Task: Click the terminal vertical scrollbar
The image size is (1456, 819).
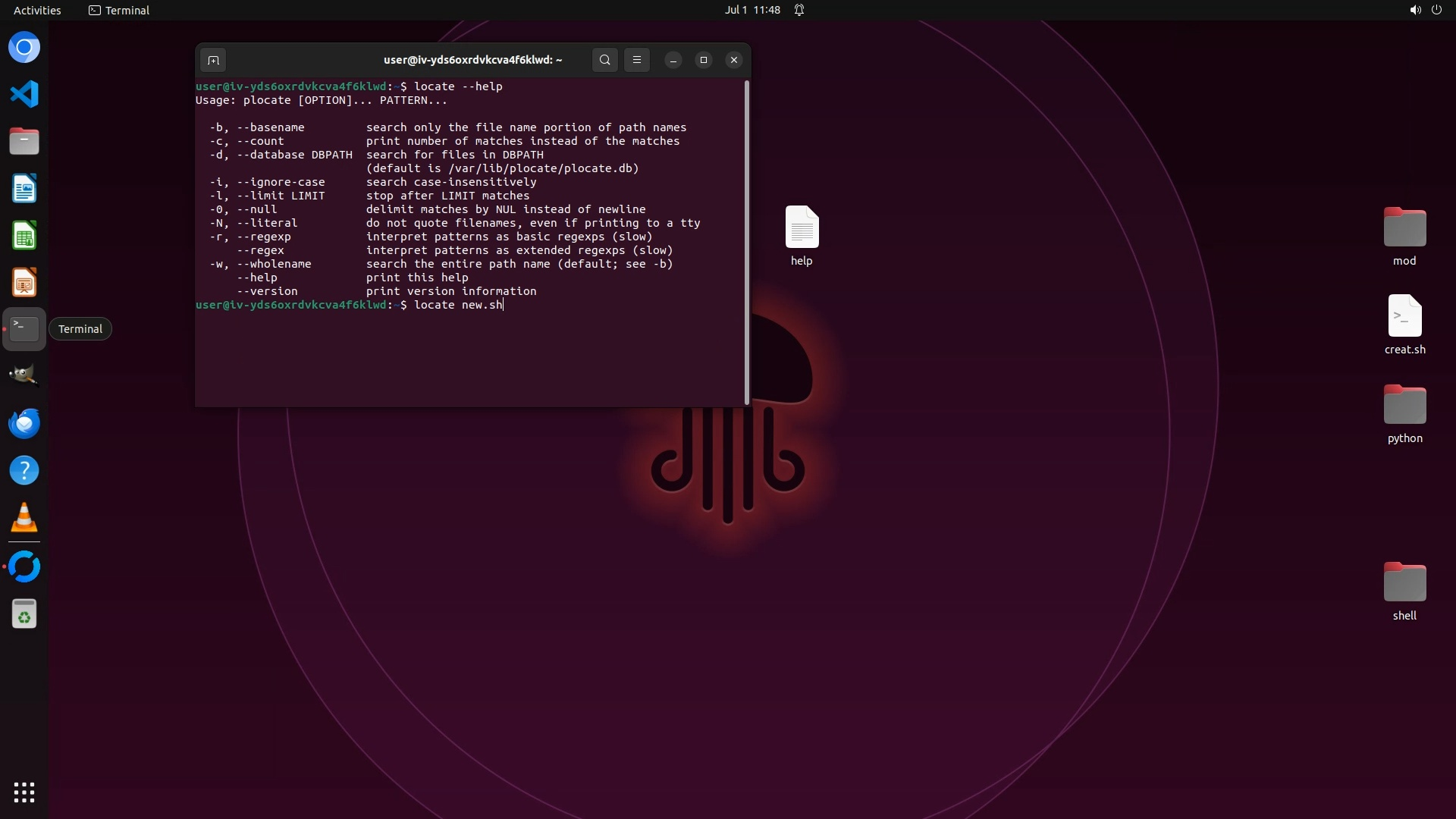Action: pyautogui.click(x=747, y=243)
